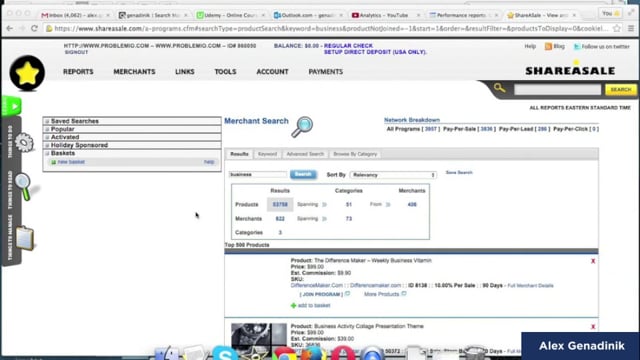Click the More Products link
Viewport: 640px width, 360px height.
tap(381, 294)
